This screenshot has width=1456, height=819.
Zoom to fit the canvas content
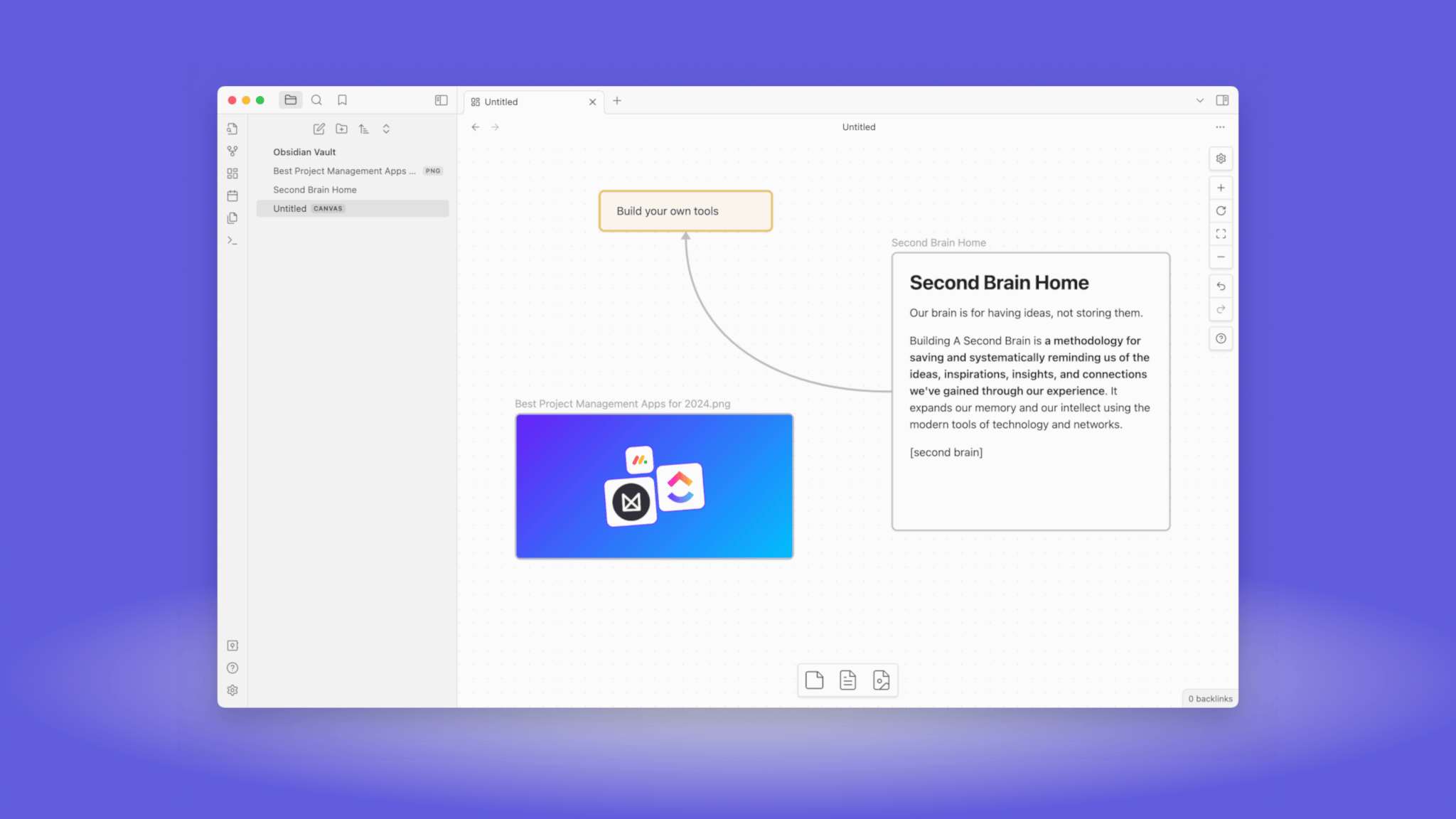click(x=1221, y=233)
